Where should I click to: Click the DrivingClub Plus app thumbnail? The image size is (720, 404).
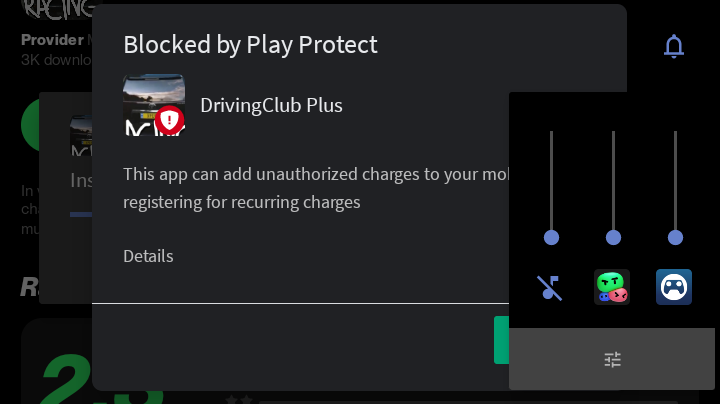click(154, 105)
